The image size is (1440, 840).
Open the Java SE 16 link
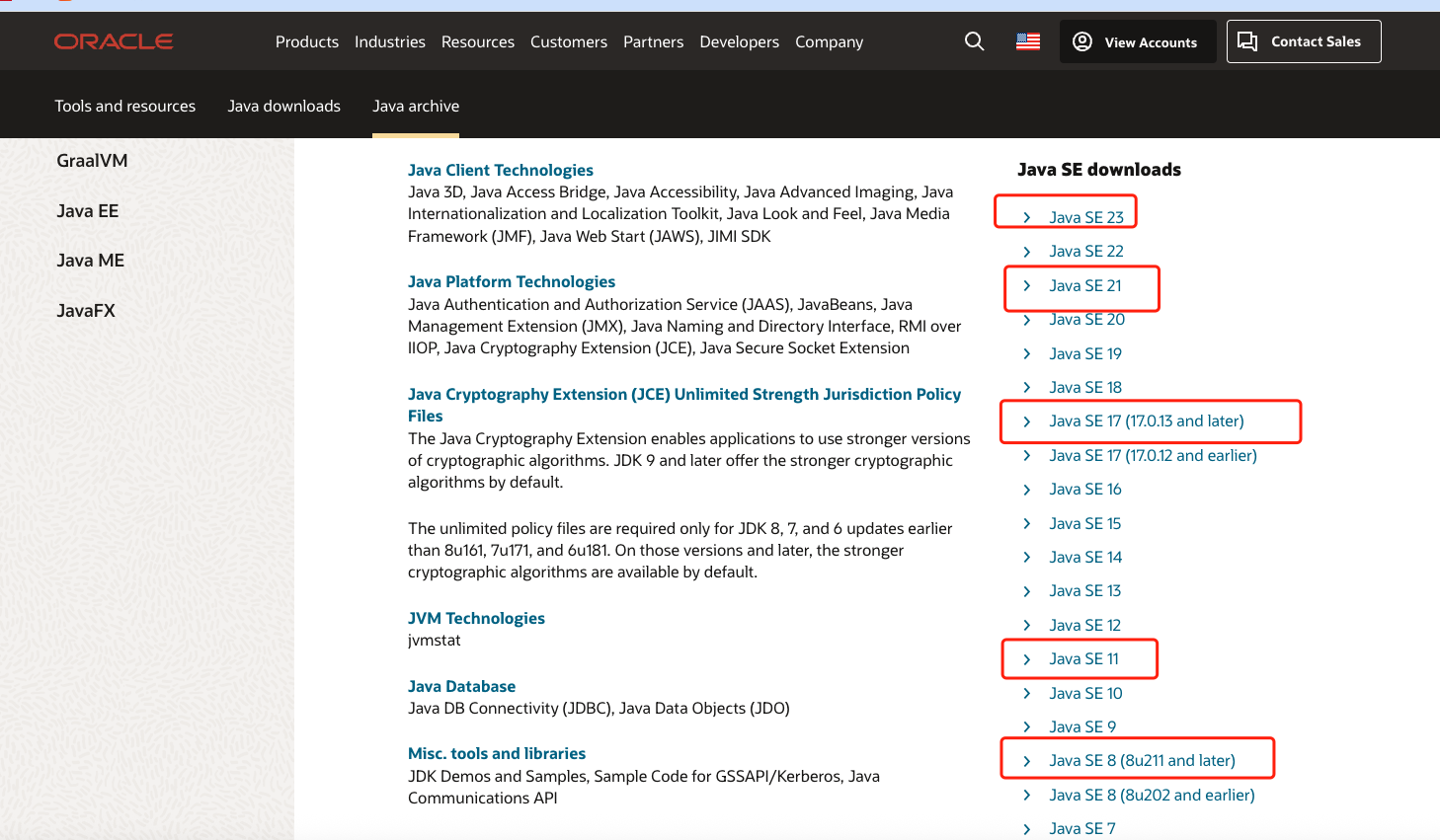[x=1085, y=489]
